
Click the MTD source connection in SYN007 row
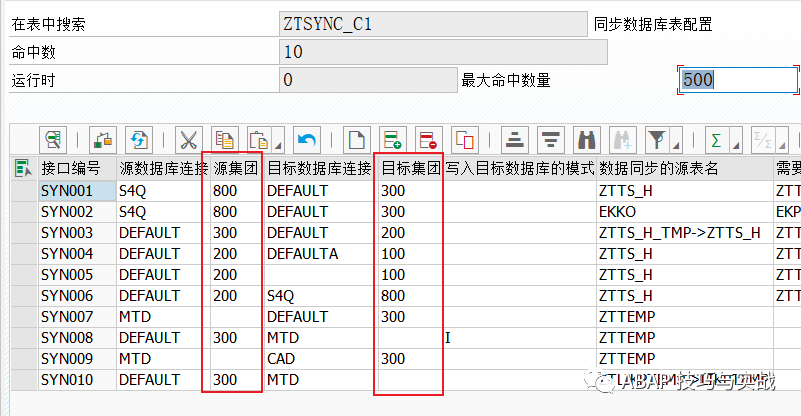pyautogui.click(x=163, y=316)
